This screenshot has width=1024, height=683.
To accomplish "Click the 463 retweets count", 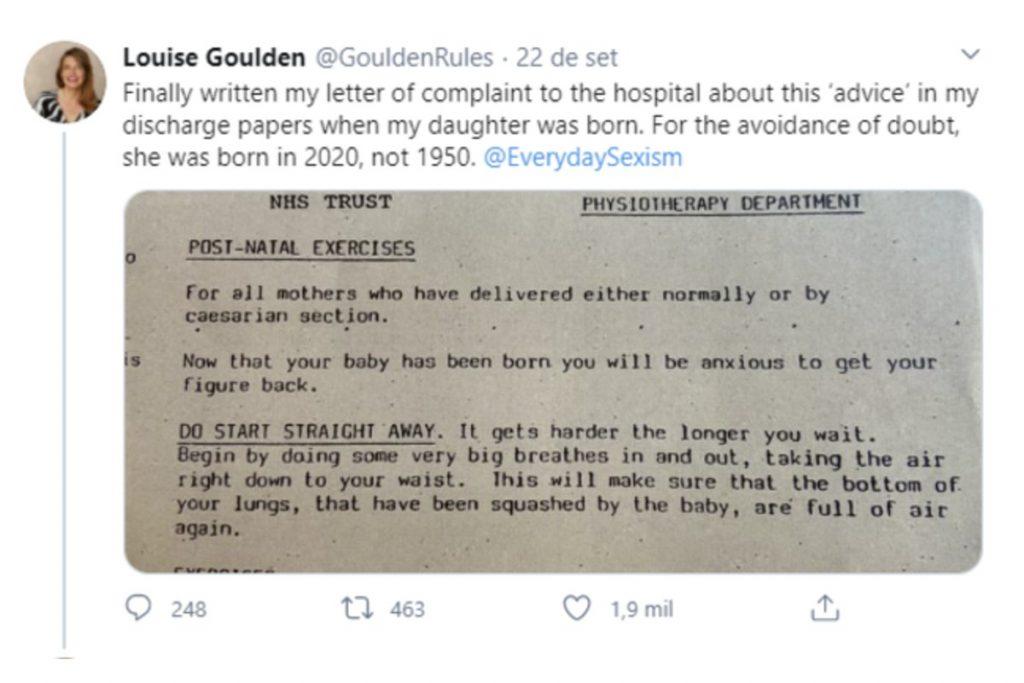I will [407, 609].
